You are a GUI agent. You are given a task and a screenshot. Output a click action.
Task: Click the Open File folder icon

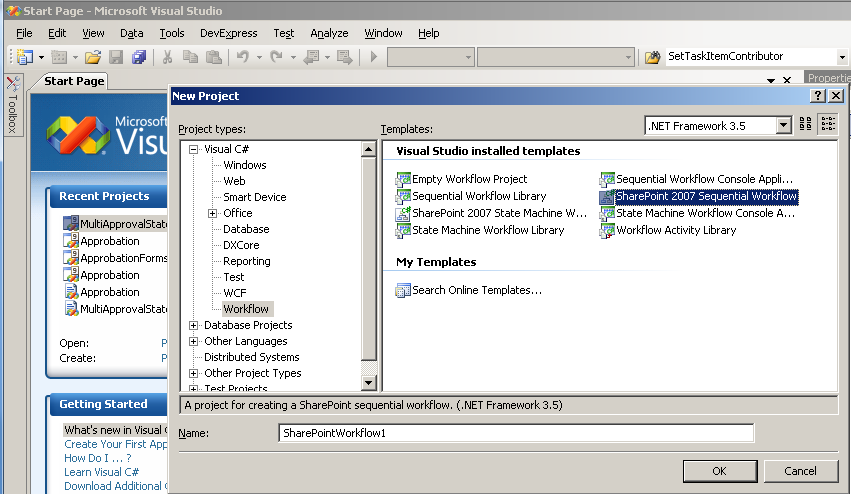[x=93, y=56]
